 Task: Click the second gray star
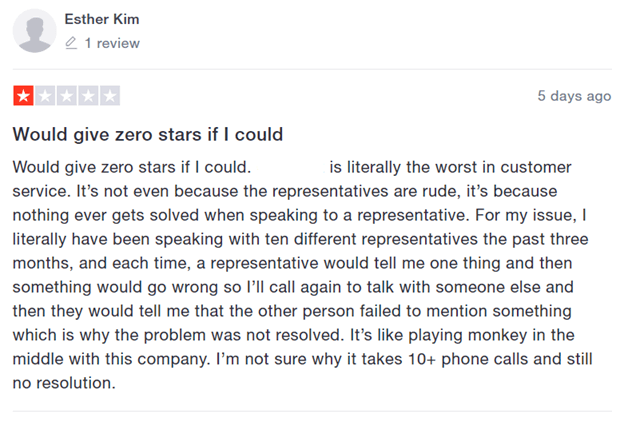coord(44,96)
